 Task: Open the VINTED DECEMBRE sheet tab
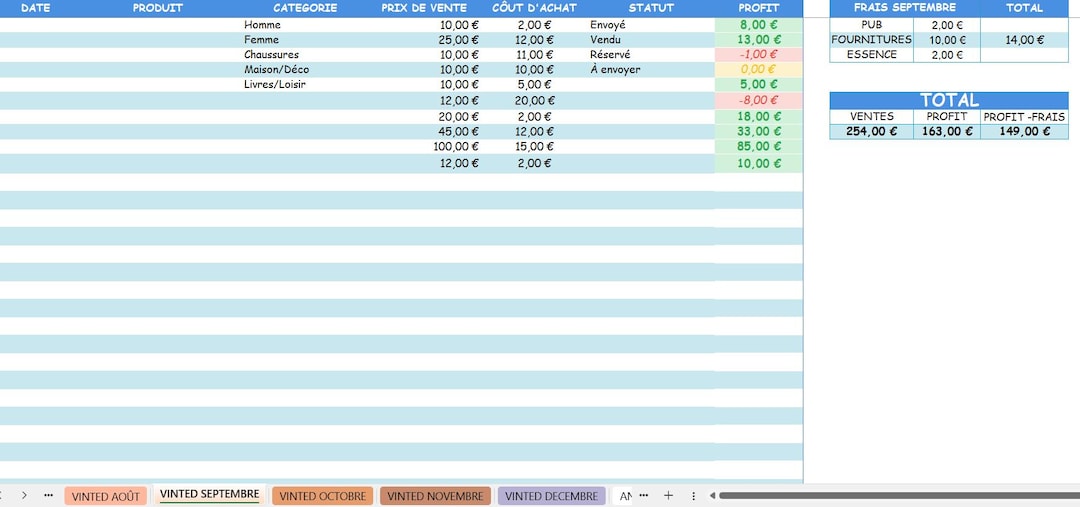[552, 496]
